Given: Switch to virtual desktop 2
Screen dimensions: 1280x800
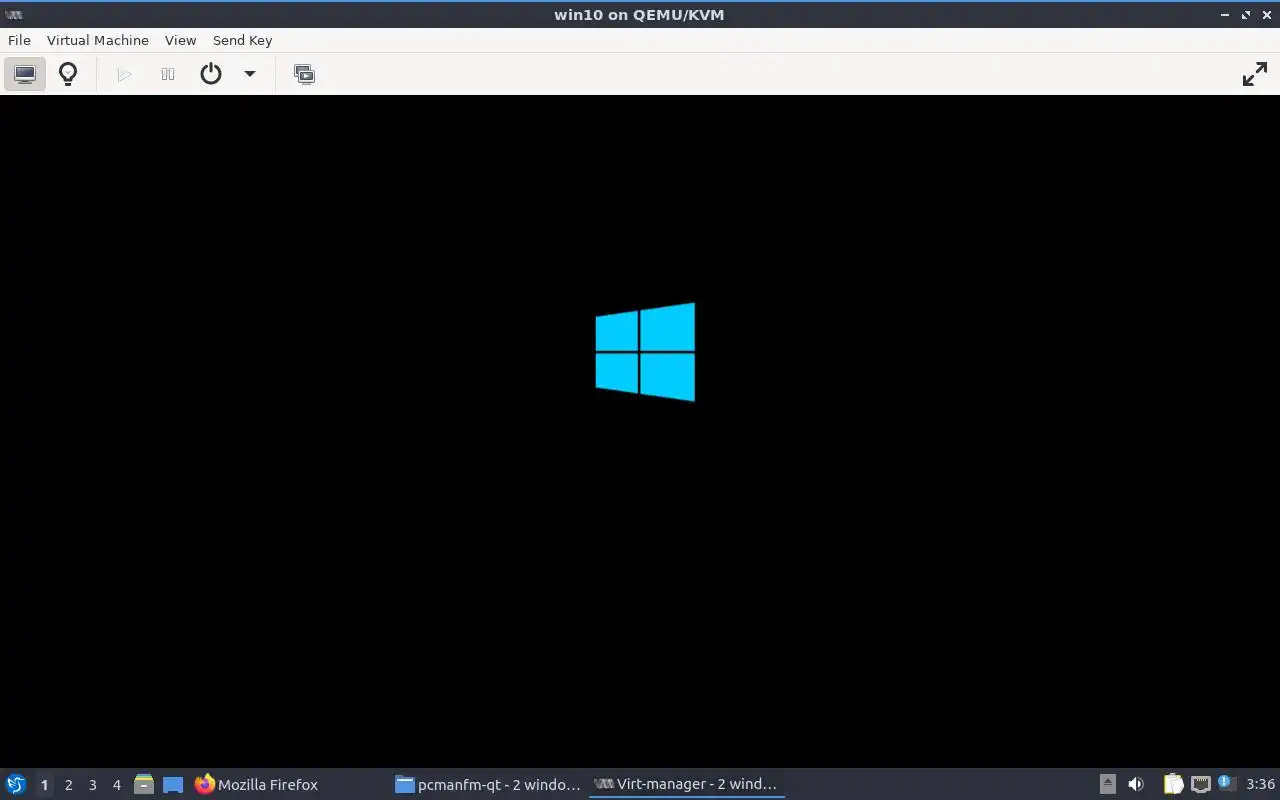Looking at the screenshot, I should click(x=68, y=785).
